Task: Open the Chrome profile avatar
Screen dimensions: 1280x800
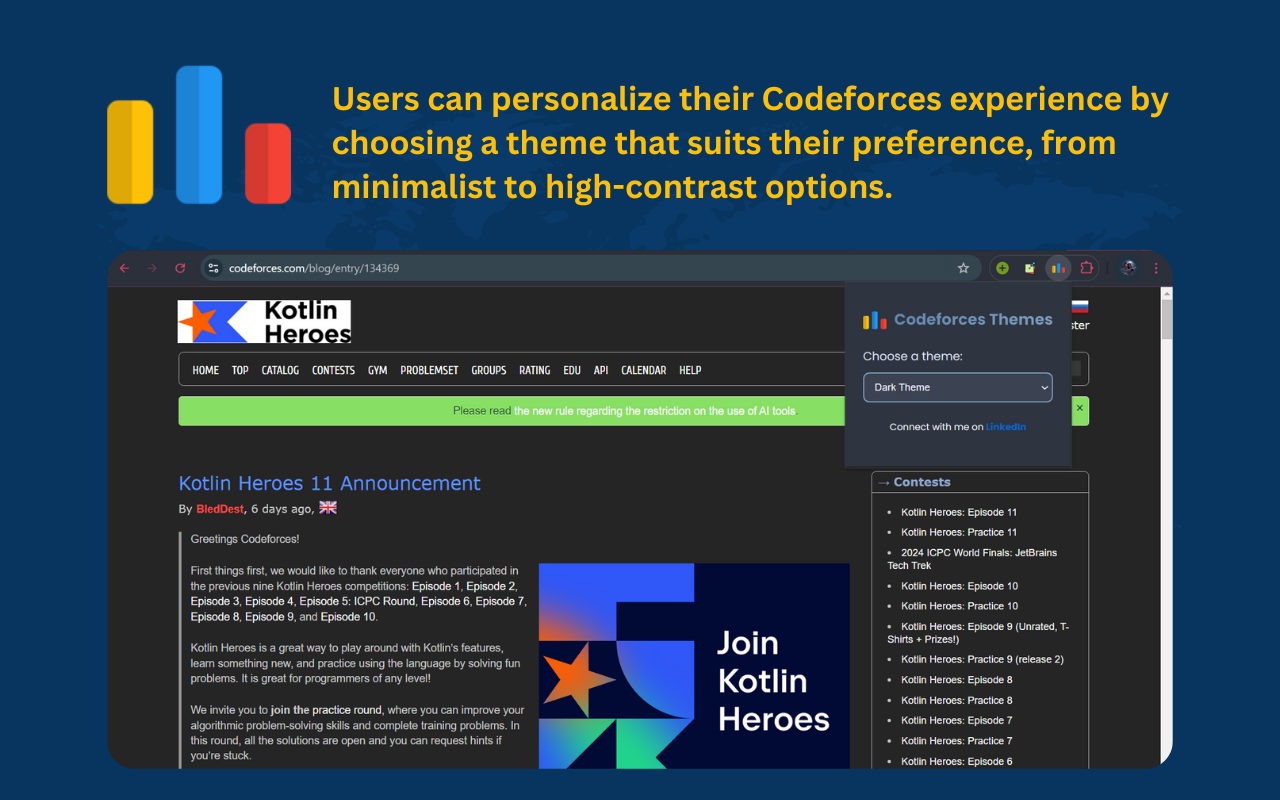Action: [1128, 268]
